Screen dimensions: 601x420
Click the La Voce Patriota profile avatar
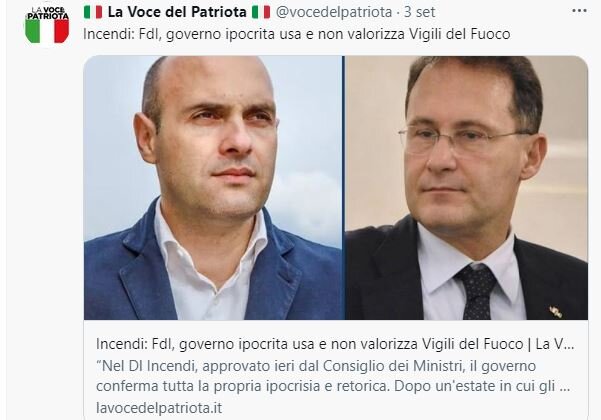point(47,25)
